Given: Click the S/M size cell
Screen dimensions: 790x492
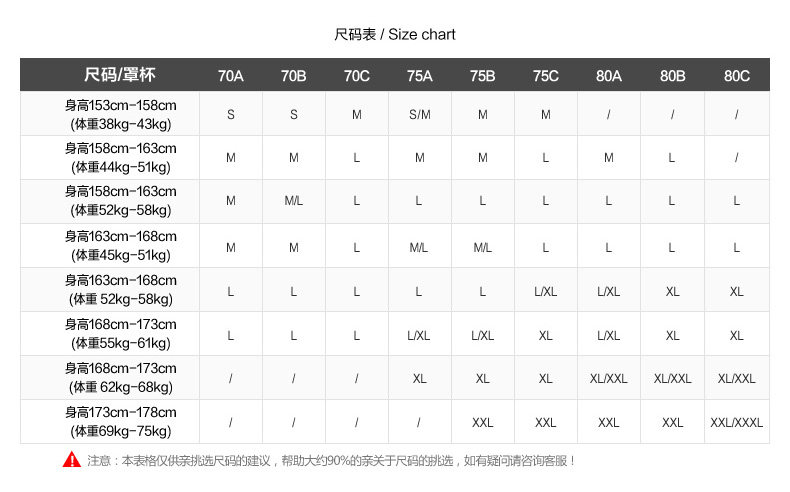Looking at the screenshot, I should pyautogui.click(x=419, y=114).
